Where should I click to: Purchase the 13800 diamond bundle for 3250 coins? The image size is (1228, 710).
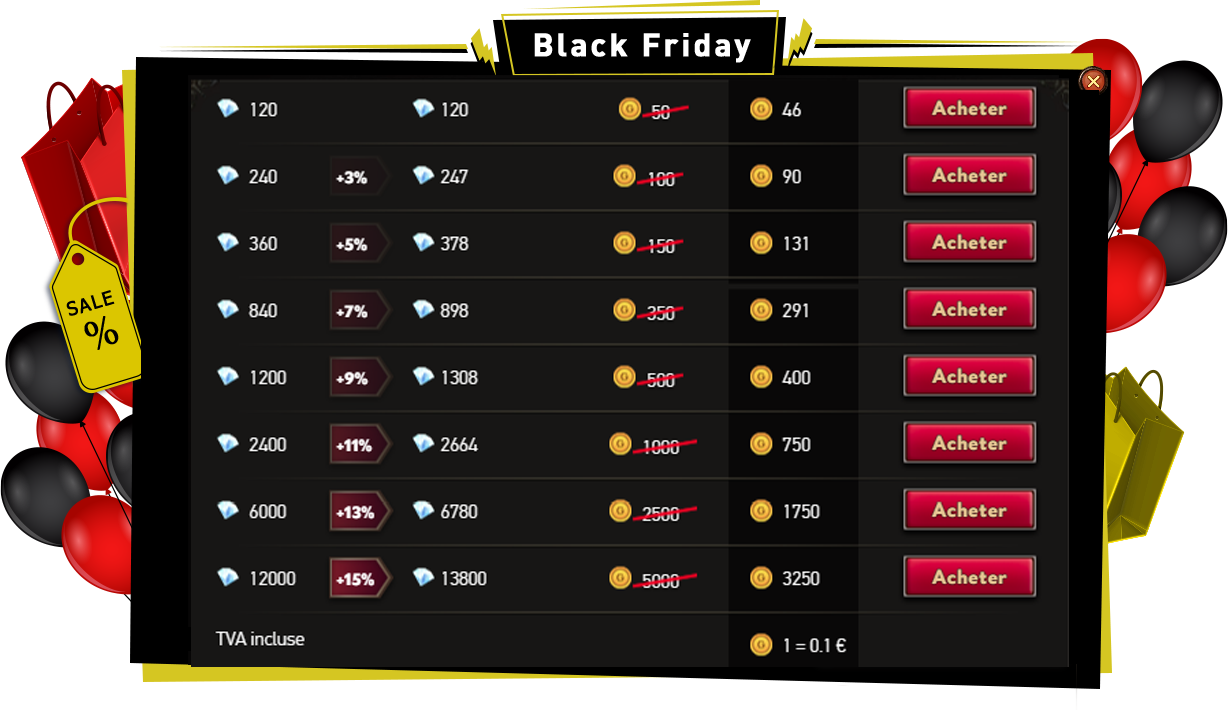(x=969, y=577)
